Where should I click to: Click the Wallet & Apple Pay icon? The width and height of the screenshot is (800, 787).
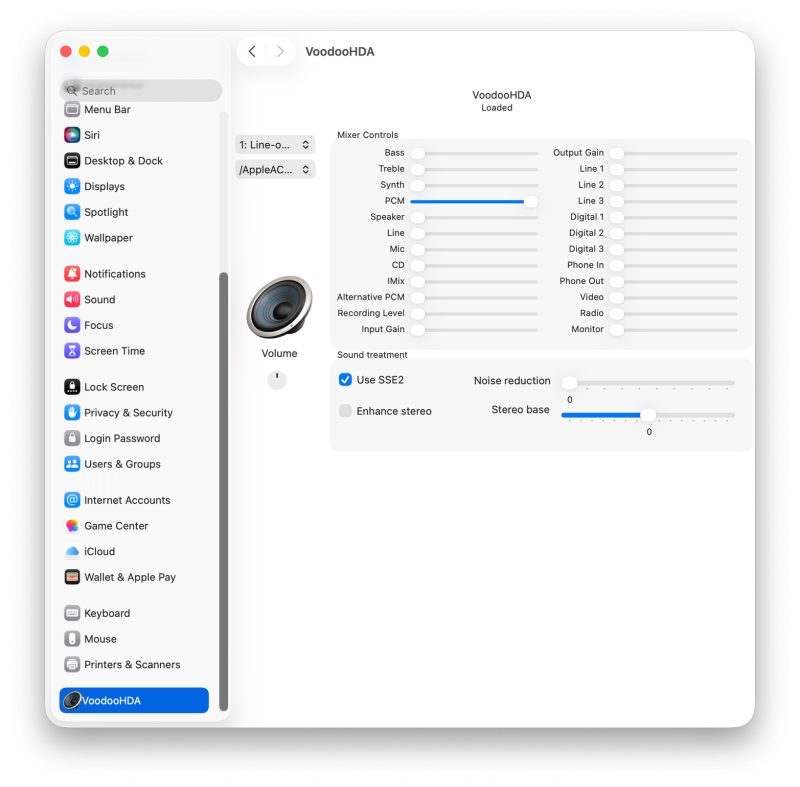pyautogui.click(x=72, y=577)
